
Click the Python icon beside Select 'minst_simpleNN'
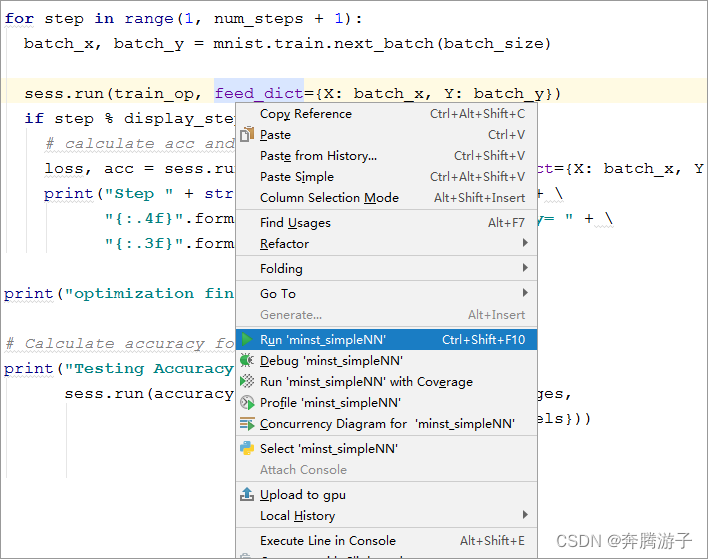[247, 448]
